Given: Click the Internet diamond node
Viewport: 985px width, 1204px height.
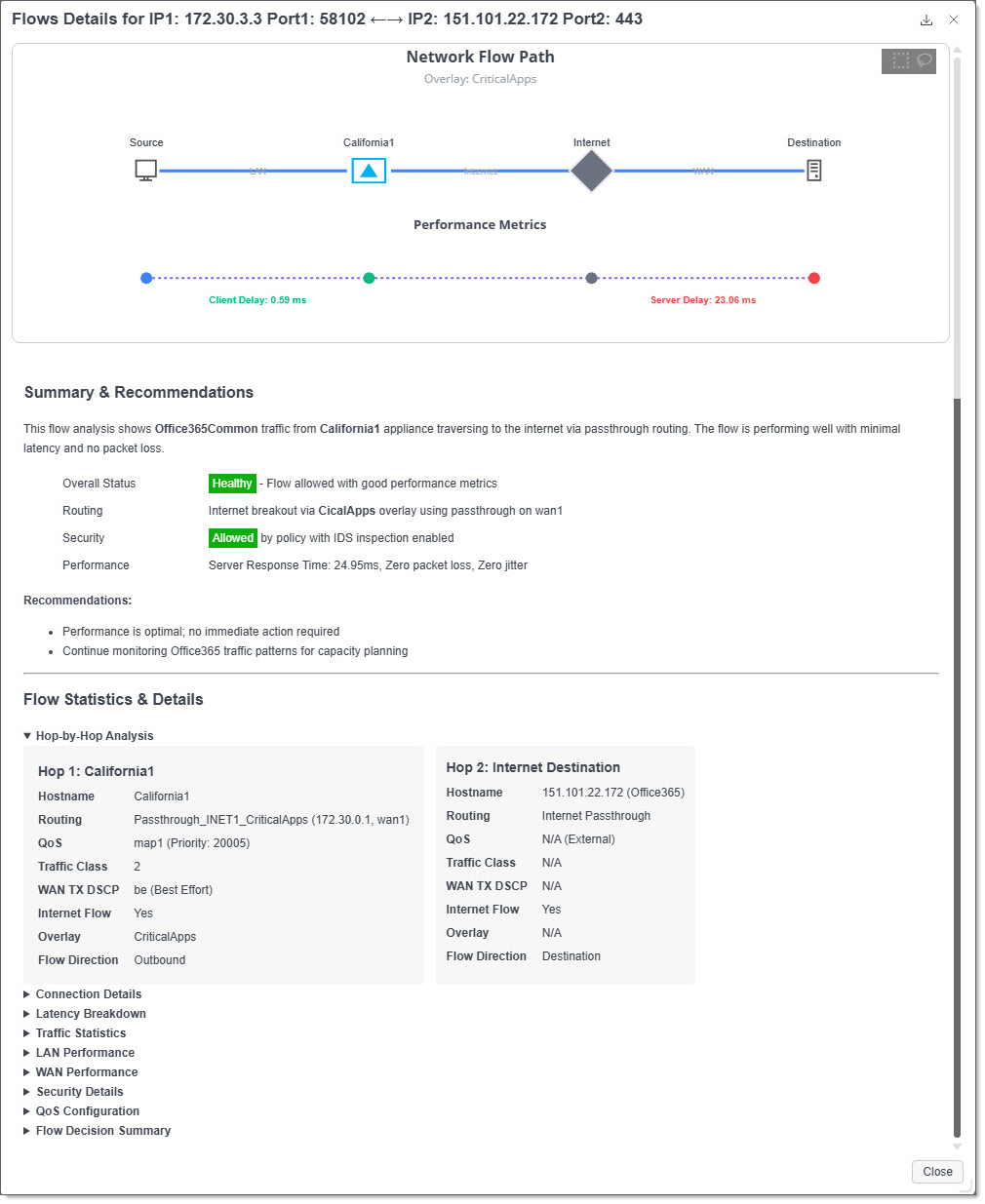Looking at the screenshot, I should pyautogui.click(x=591, y=171).
